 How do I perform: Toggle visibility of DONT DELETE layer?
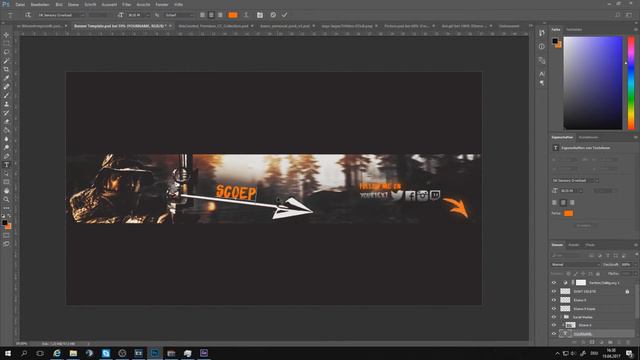pos(554,291)
